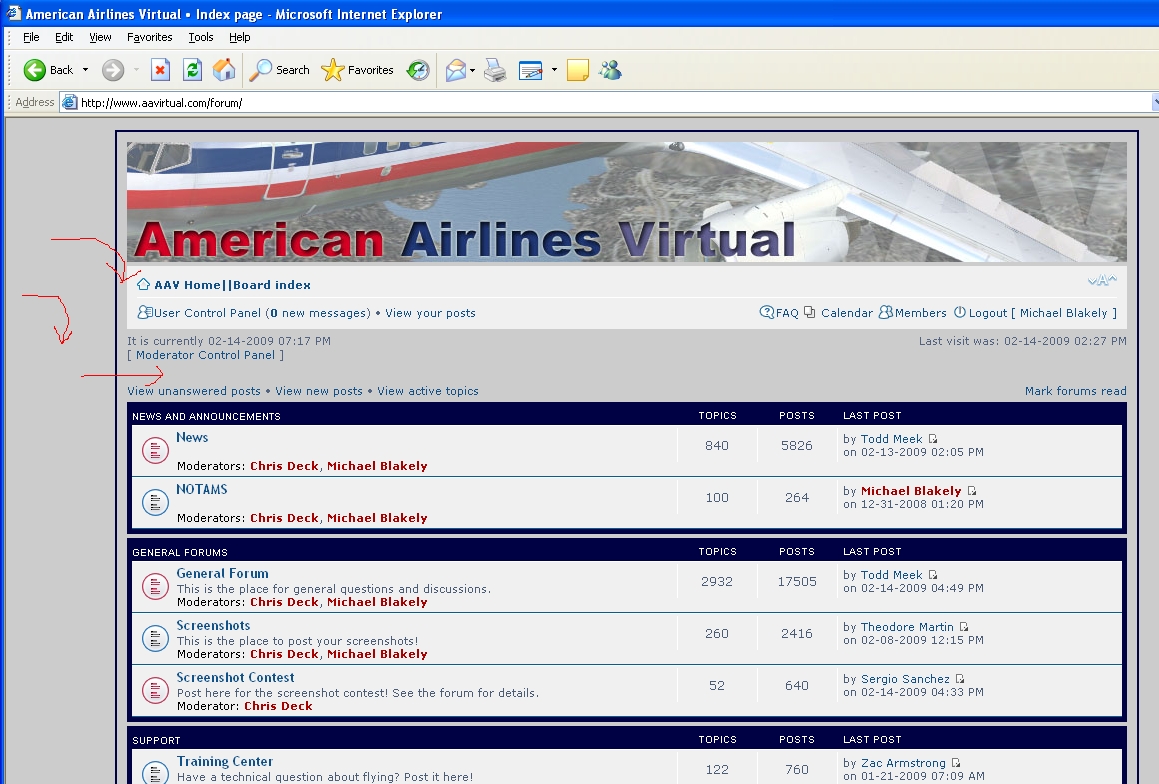Click the NEWS AND ANNOUNCEMENTS category header
This screenshot has height=784, width=1159.
[206, 416]
